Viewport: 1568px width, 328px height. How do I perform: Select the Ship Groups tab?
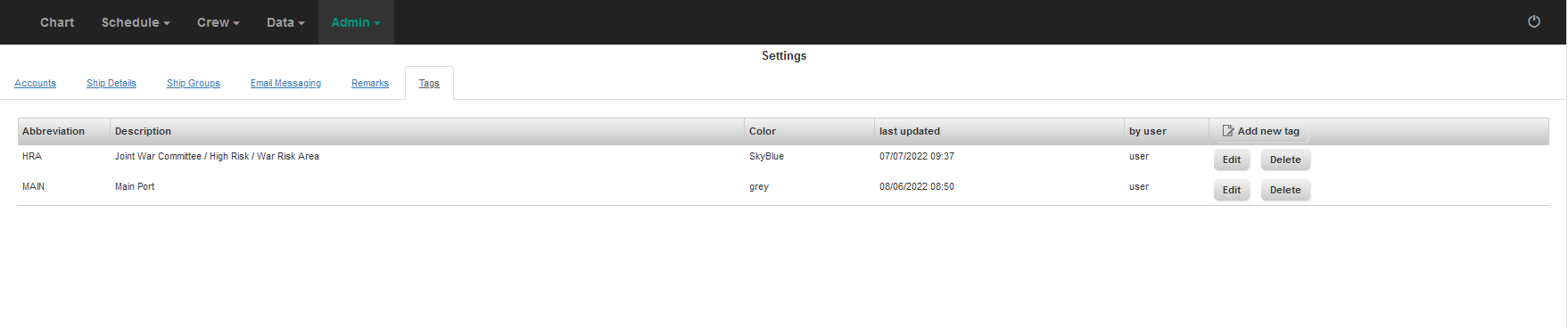pos(194,83)
